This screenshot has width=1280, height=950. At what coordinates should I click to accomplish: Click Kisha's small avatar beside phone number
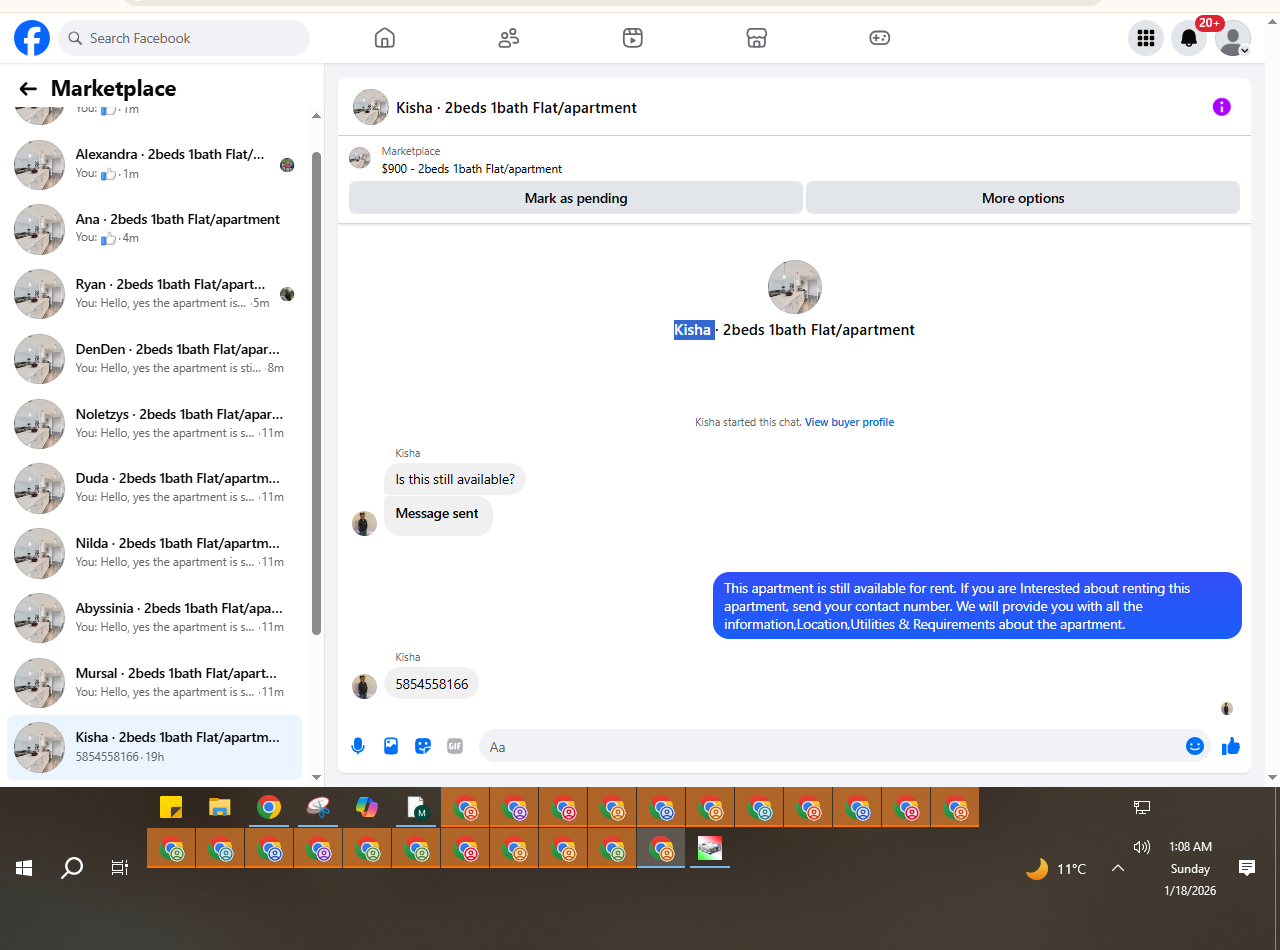tap(365, 686)
